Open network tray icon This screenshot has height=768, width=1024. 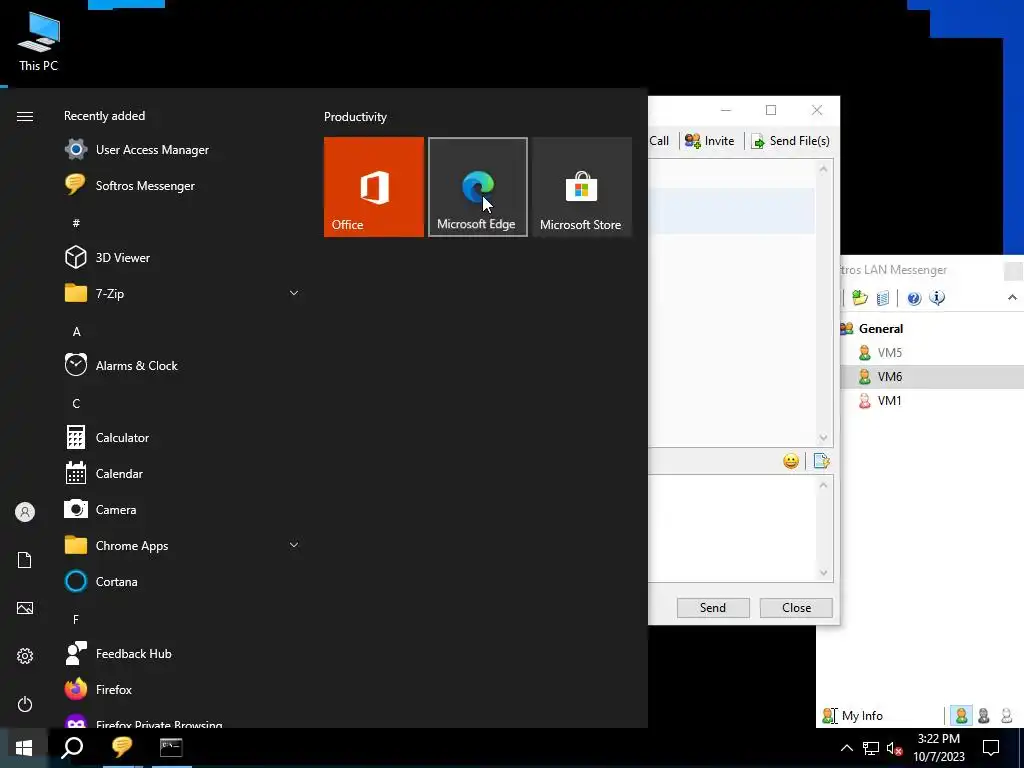(871, 748)
